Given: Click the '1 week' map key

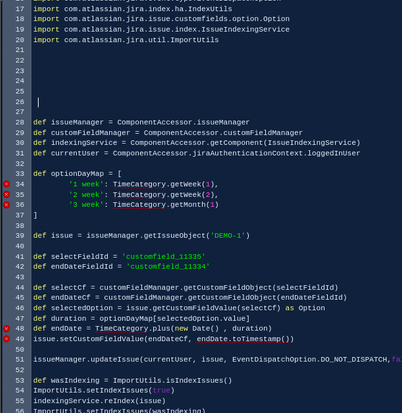Looking at the screenshot, I should [x=86, y=184].
